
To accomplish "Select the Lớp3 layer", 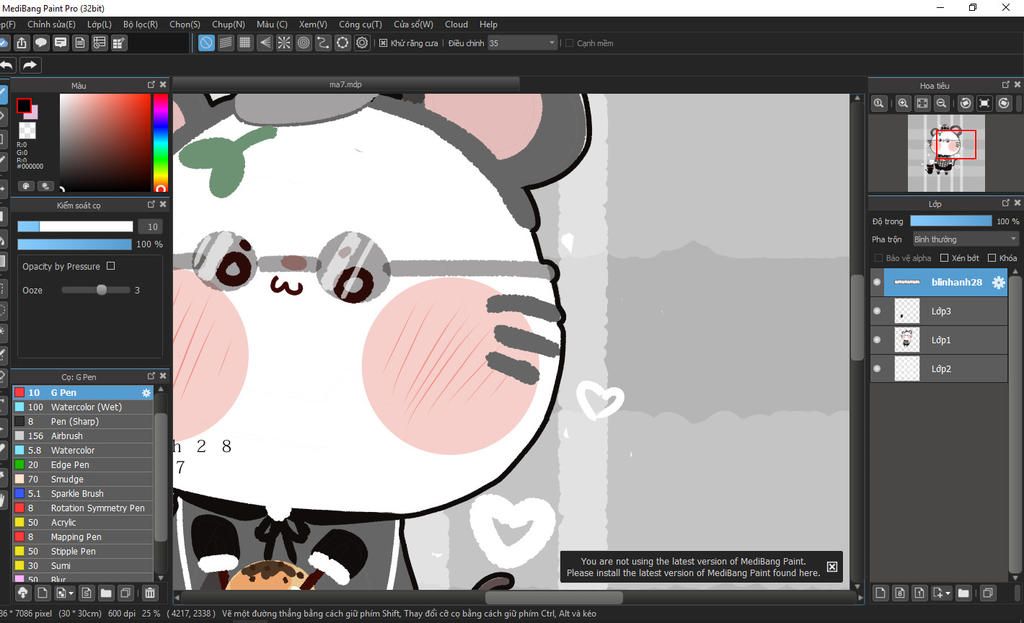I will [x=939, y=311].
